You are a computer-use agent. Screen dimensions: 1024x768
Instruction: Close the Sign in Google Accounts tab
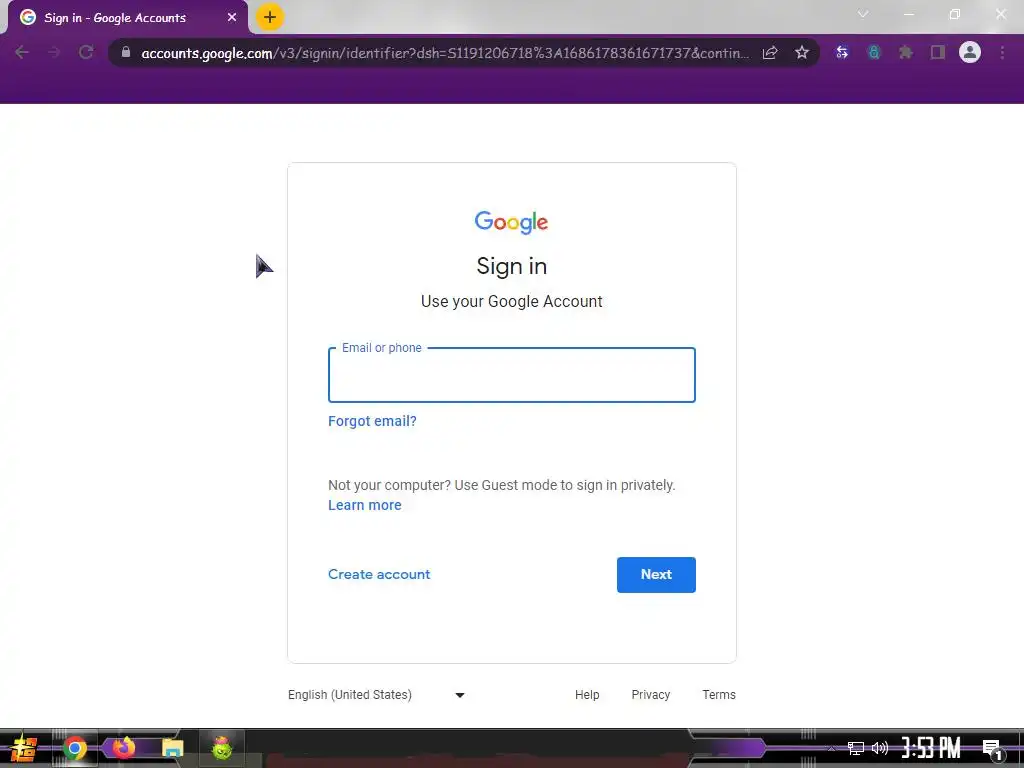coord(232,18)
